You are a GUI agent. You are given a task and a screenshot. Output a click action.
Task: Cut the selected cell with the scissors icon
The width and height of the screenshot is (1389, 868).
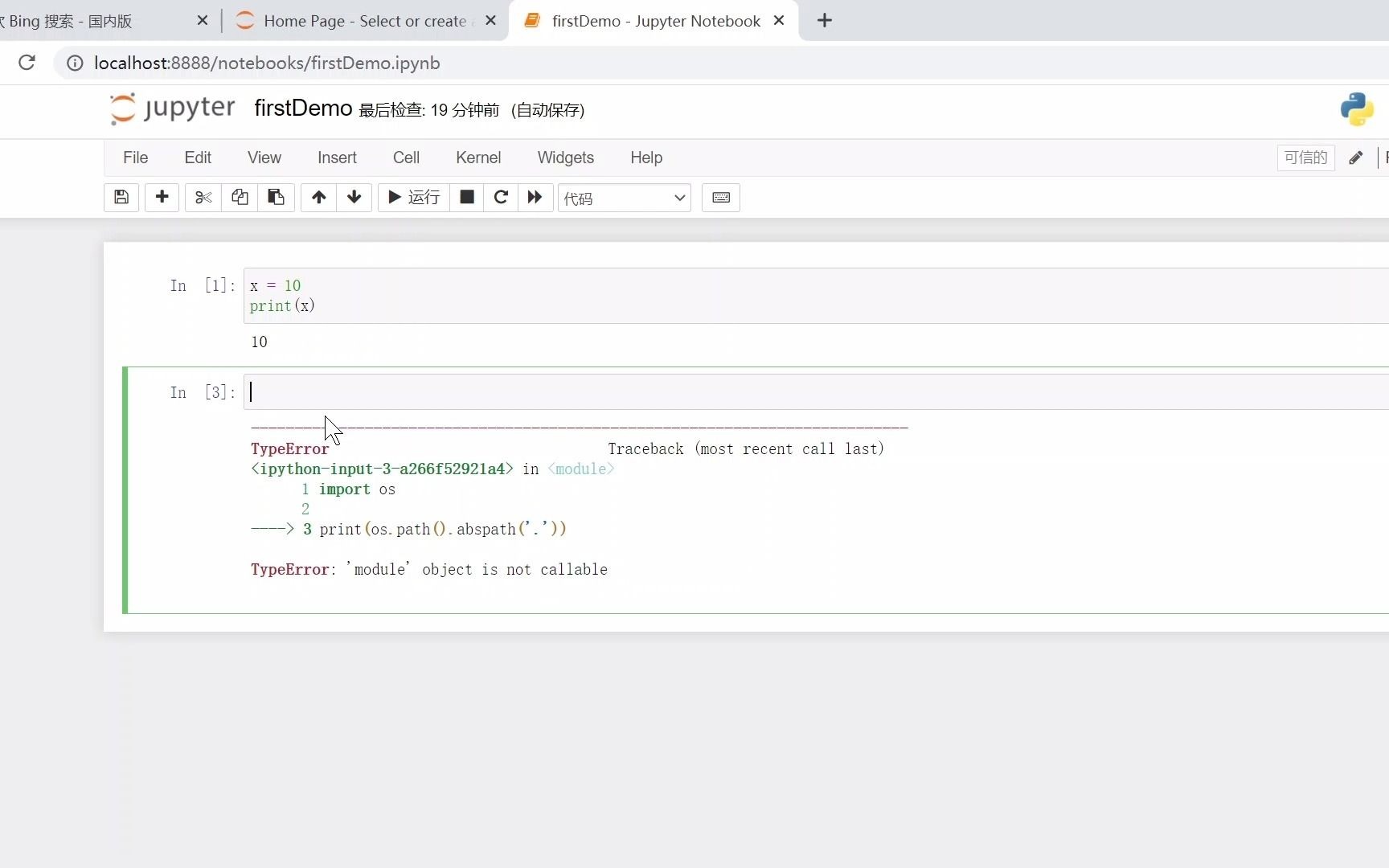tap(203, 198)
